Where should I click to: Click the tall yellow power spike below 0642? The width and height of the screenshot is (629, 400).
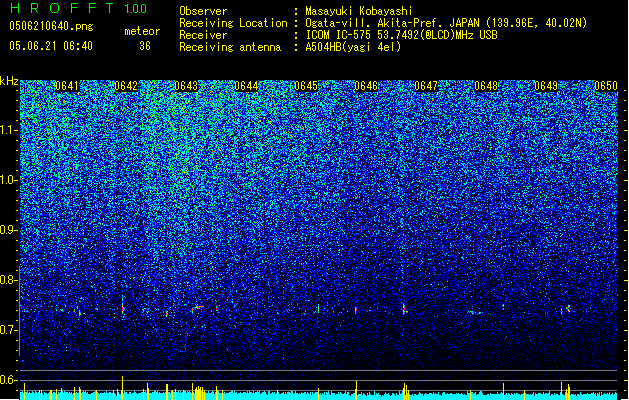(x=122, y=388)
